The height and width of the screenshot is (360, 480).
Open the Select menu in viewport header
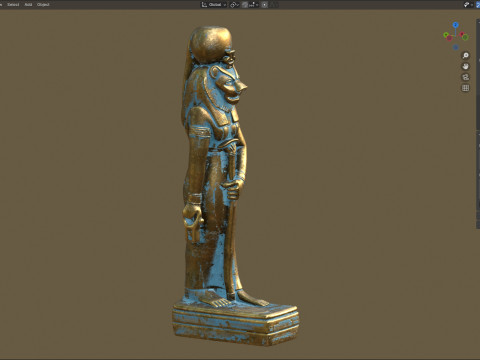[13, 5]
